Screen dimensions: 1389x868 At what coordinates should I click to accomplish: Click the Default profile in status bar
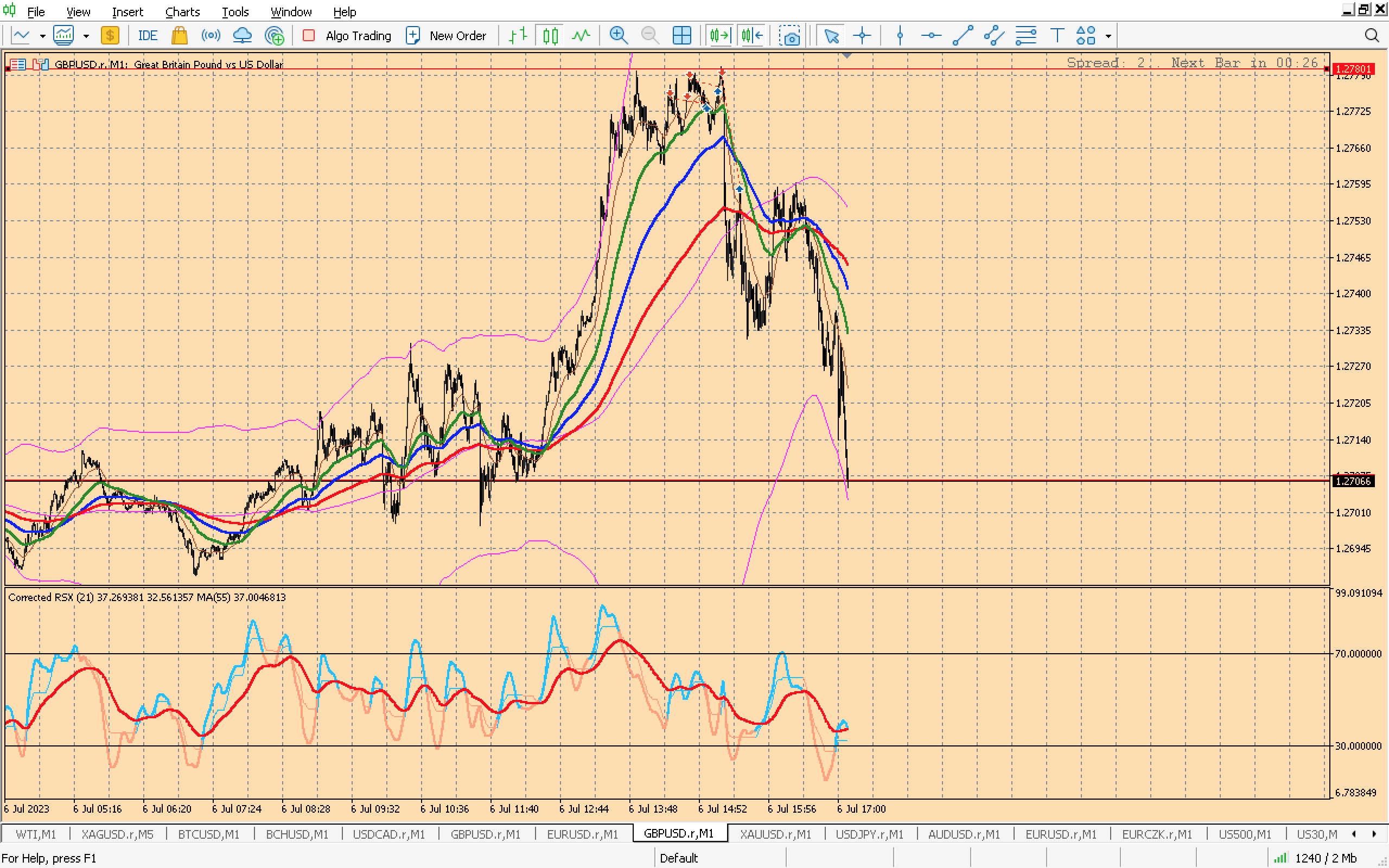[x=678, y=858]
